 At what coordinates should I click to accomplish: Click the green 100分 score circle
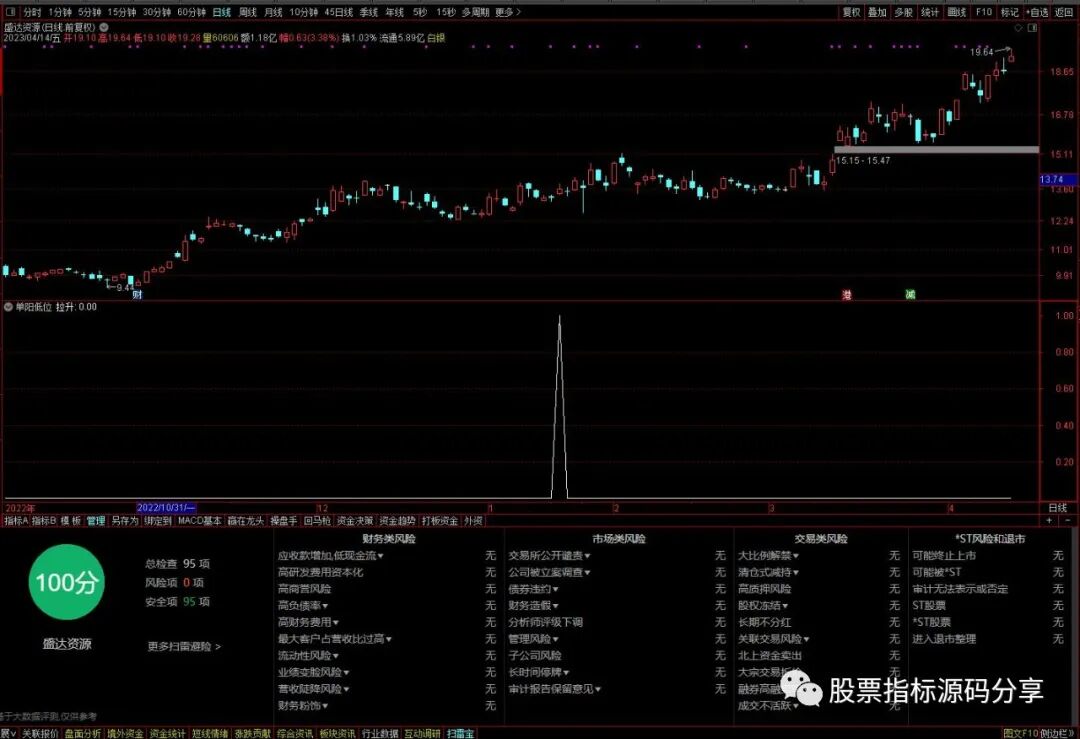click(66, 583)
